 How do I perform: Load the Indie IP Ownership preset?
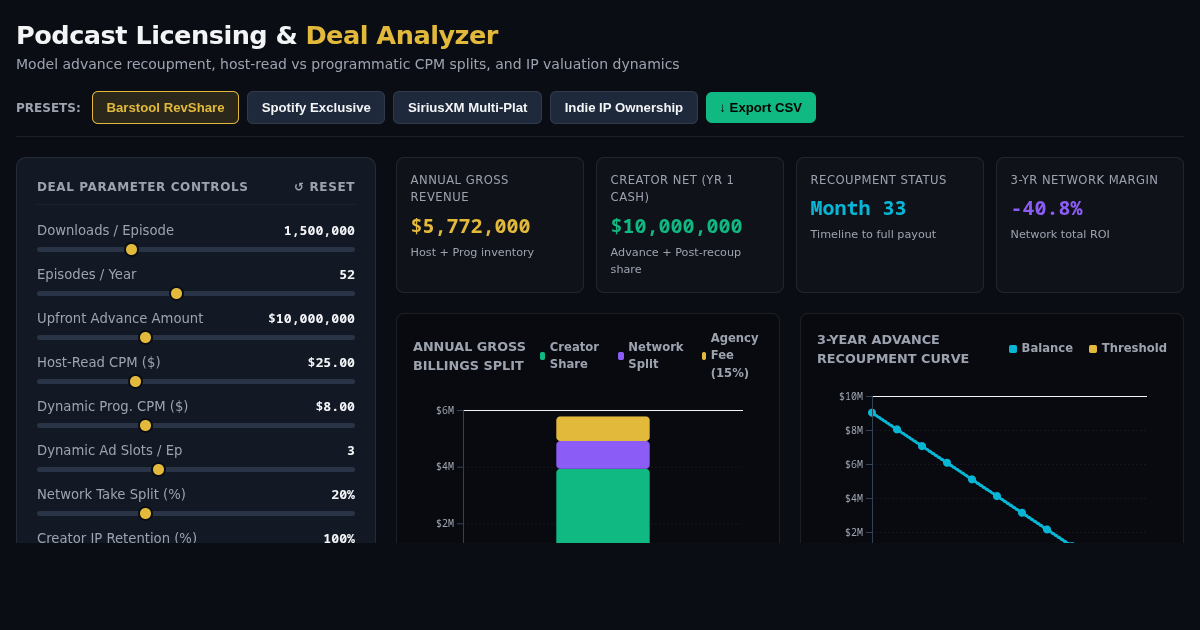(624, 107)
